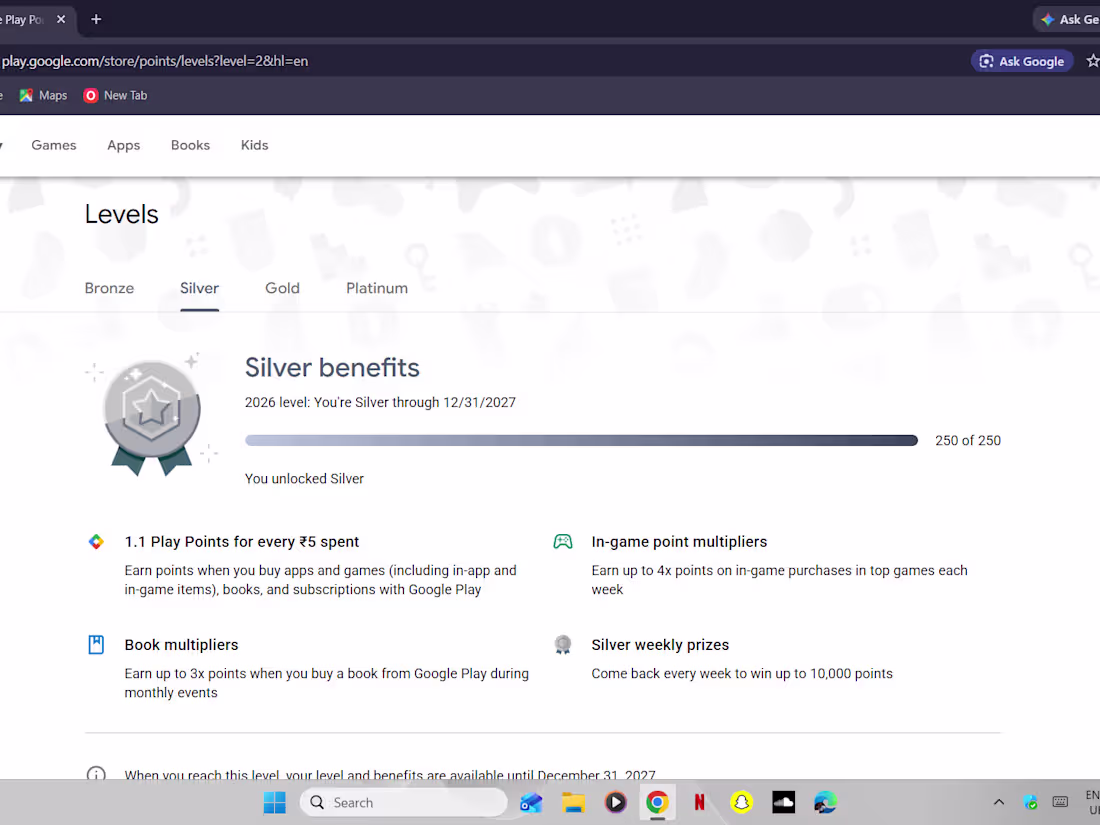Click the '250 of 250' points text
1100x825 pixels.
(x=968, y=441)
